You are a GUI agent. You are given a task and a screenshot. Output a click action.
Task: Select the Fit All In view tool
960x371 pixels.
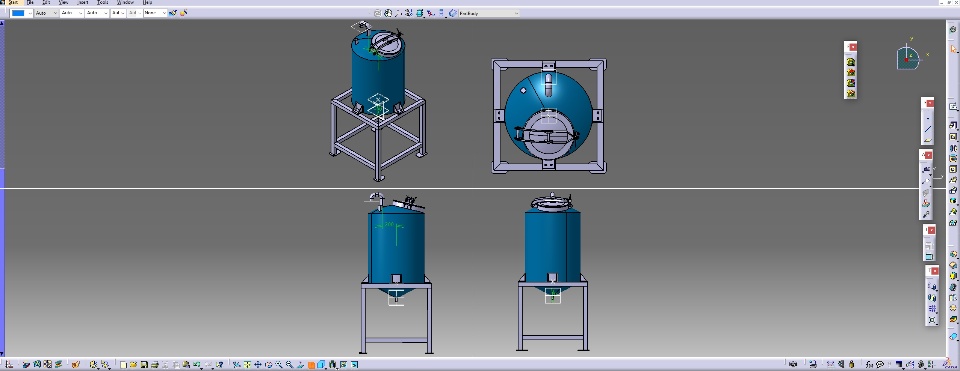246,365
